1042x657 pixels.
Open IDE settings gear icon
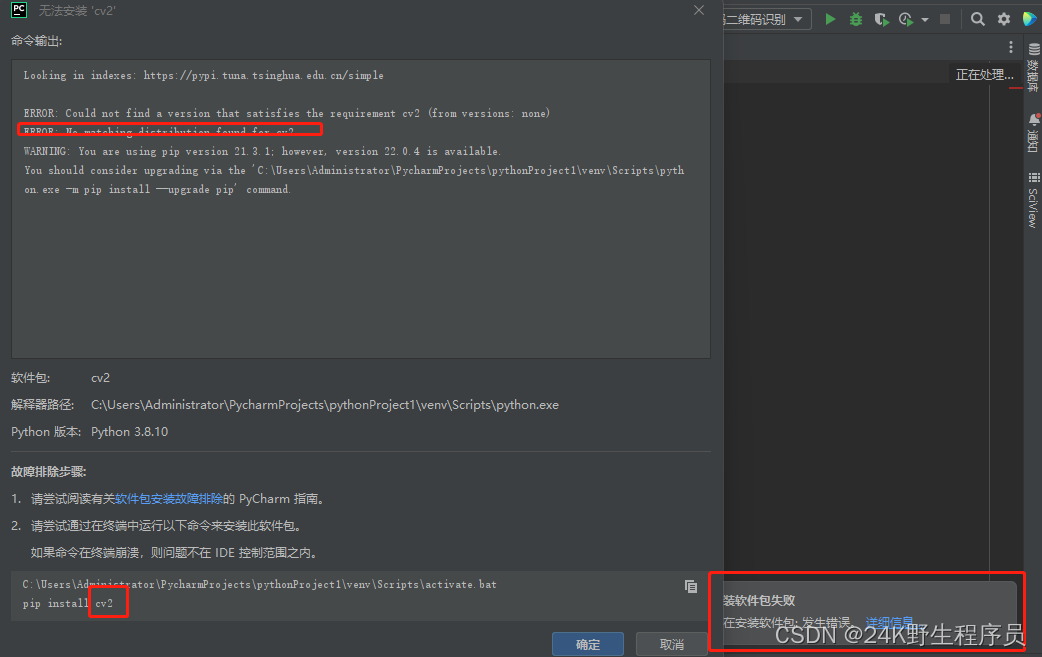(1004, 19)
